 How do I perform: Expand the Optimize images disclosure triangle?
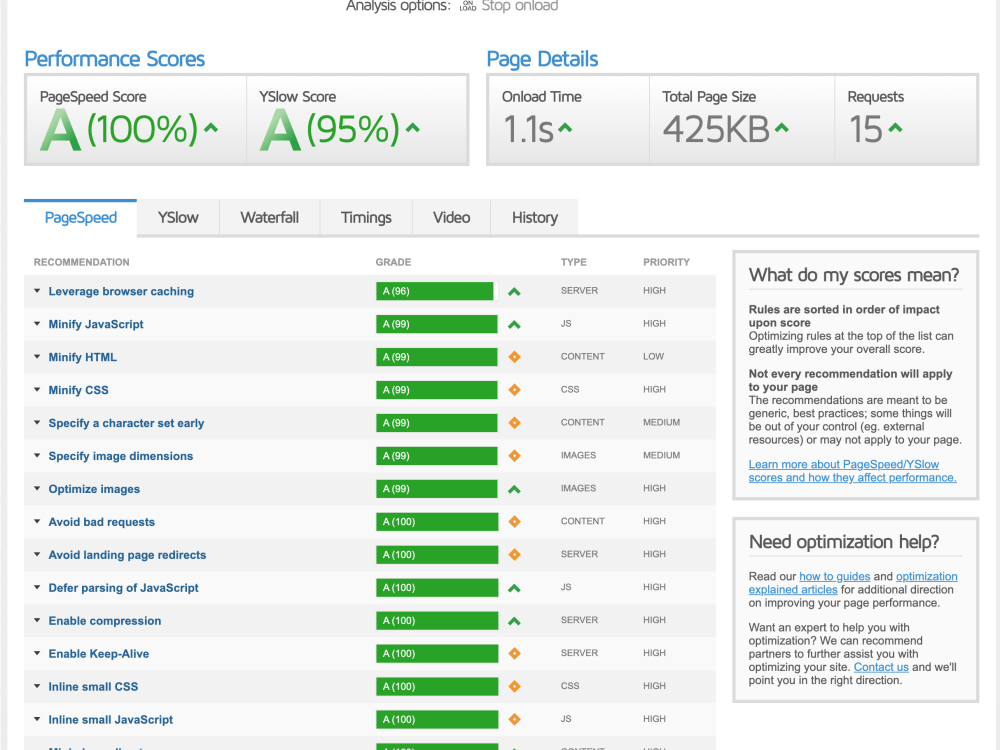pos(37,489)
